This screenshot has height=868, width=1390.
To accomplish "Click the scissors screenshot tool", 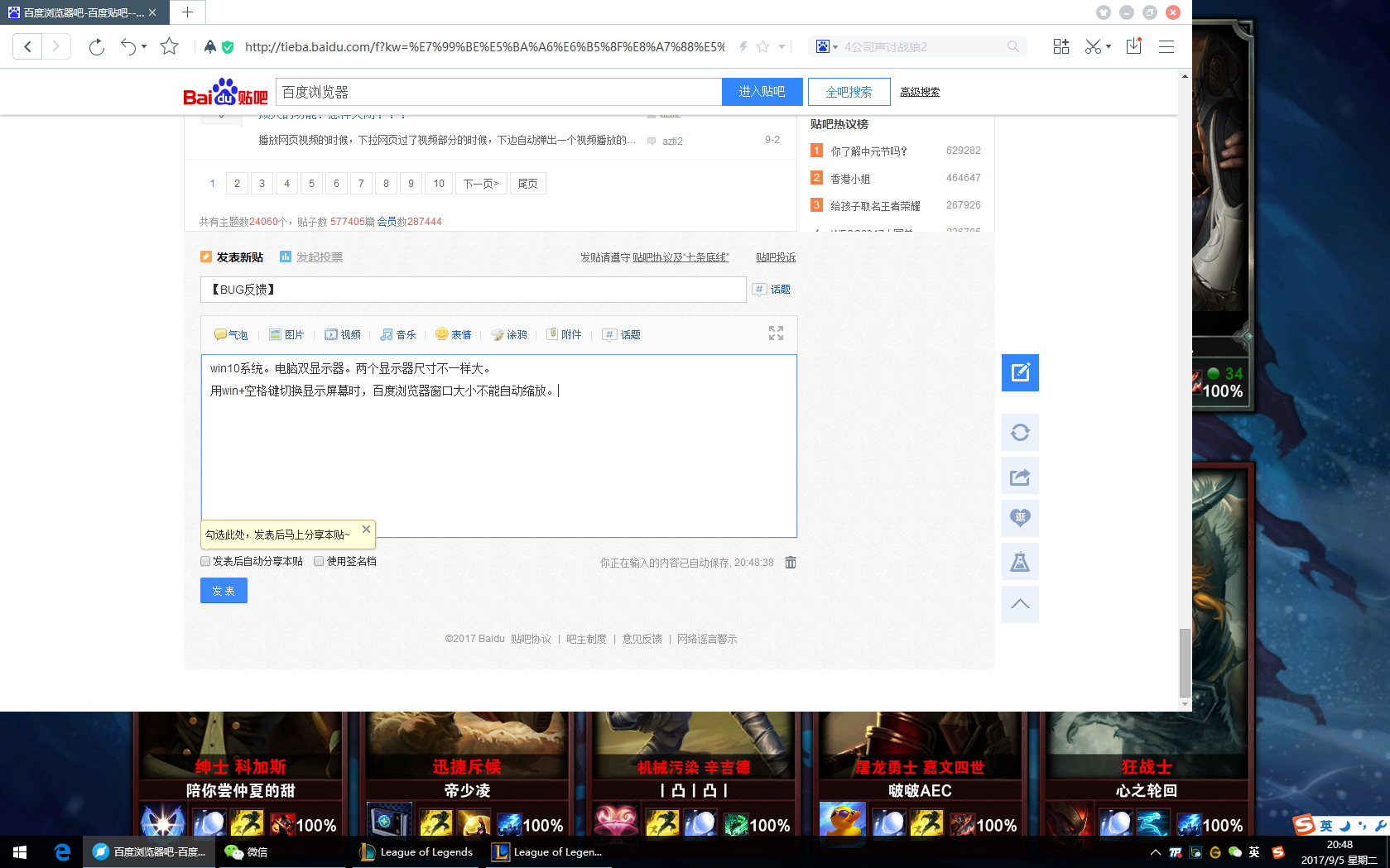I will coord(1093,47).
